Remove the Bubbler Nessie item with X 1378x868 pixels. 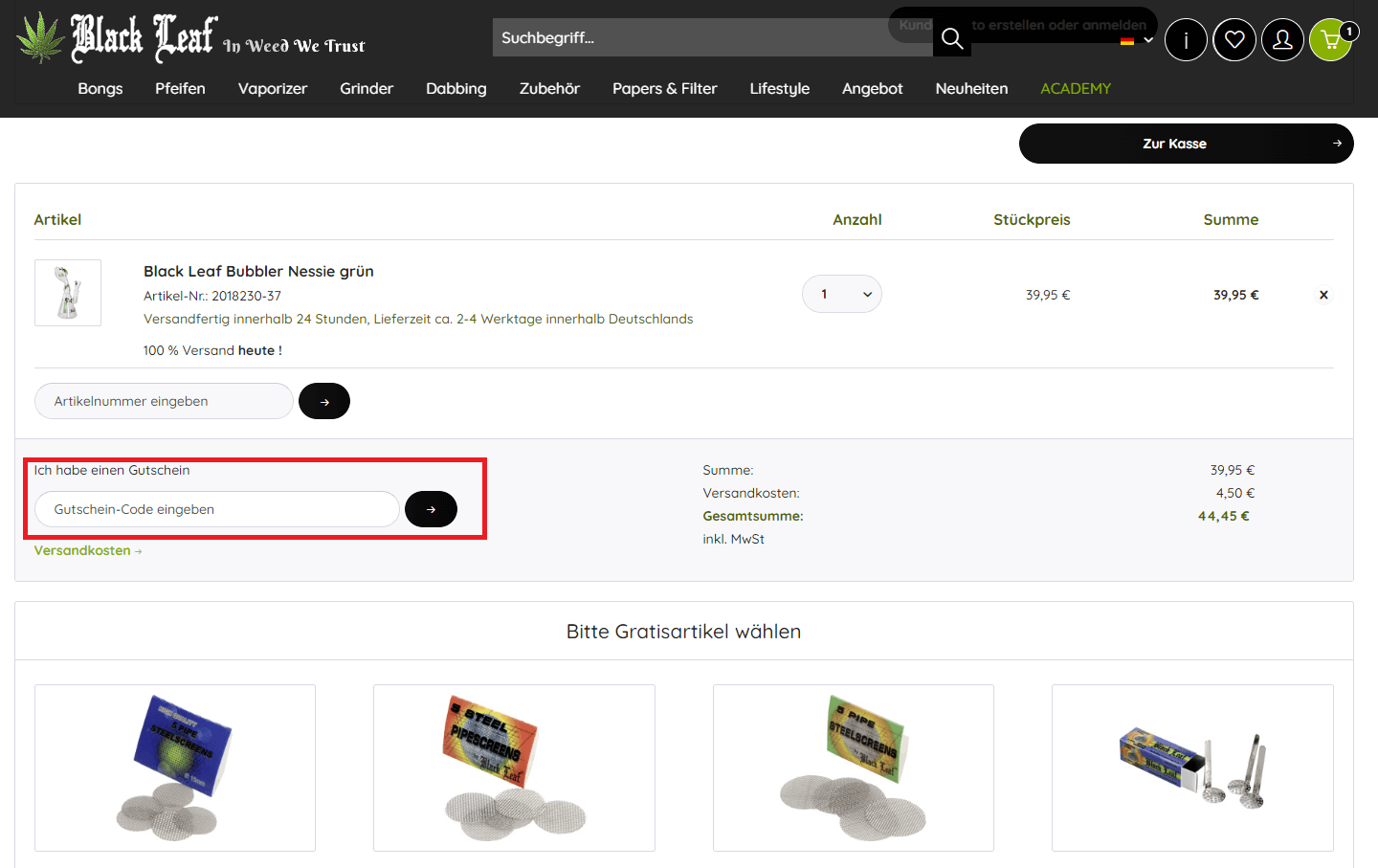(1323, 295)
